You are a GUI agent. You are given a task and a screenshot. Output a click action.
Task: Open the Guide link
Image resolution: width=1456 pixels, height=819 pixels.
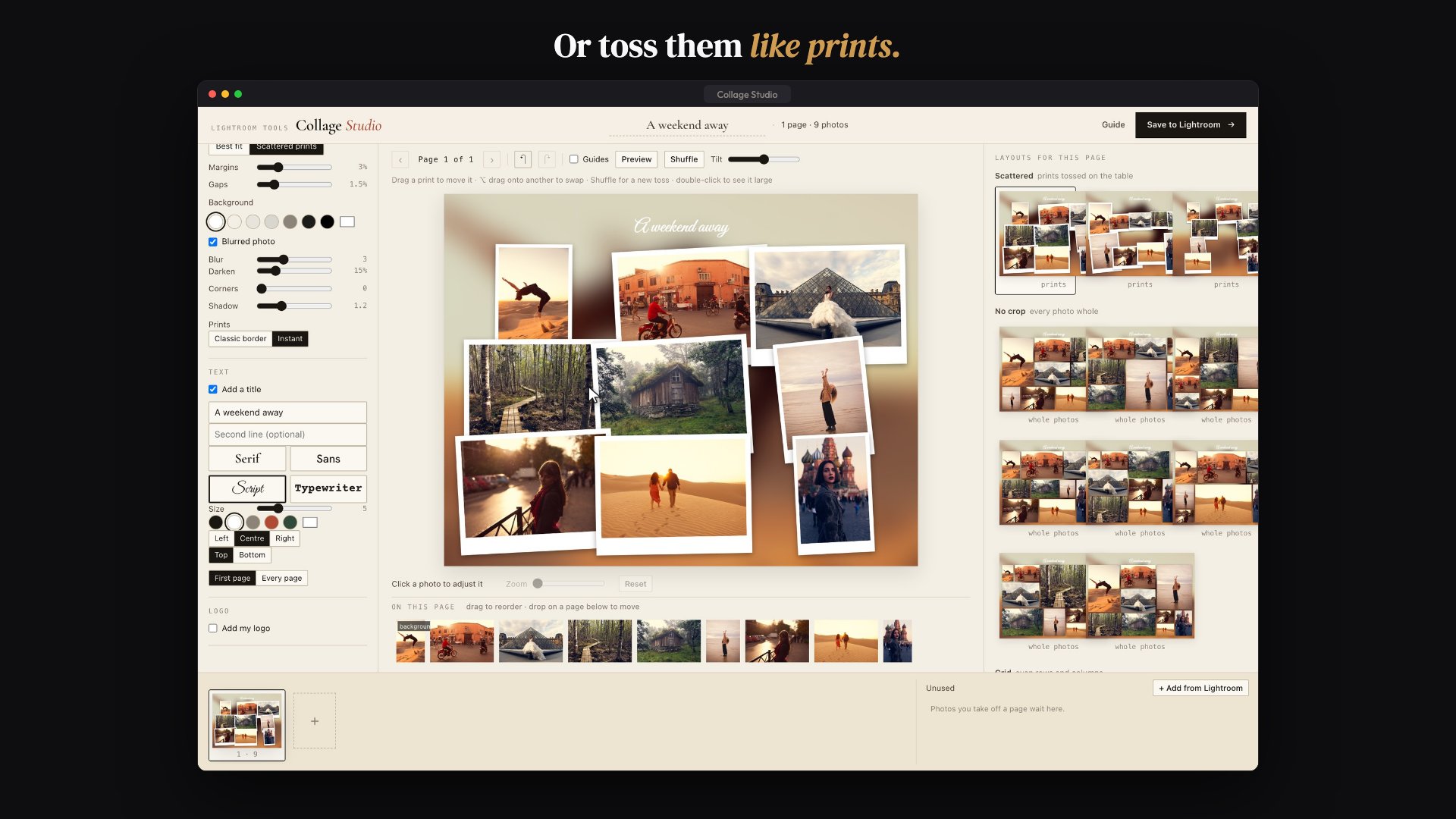pyautogui.click(x=1113, y=125)
